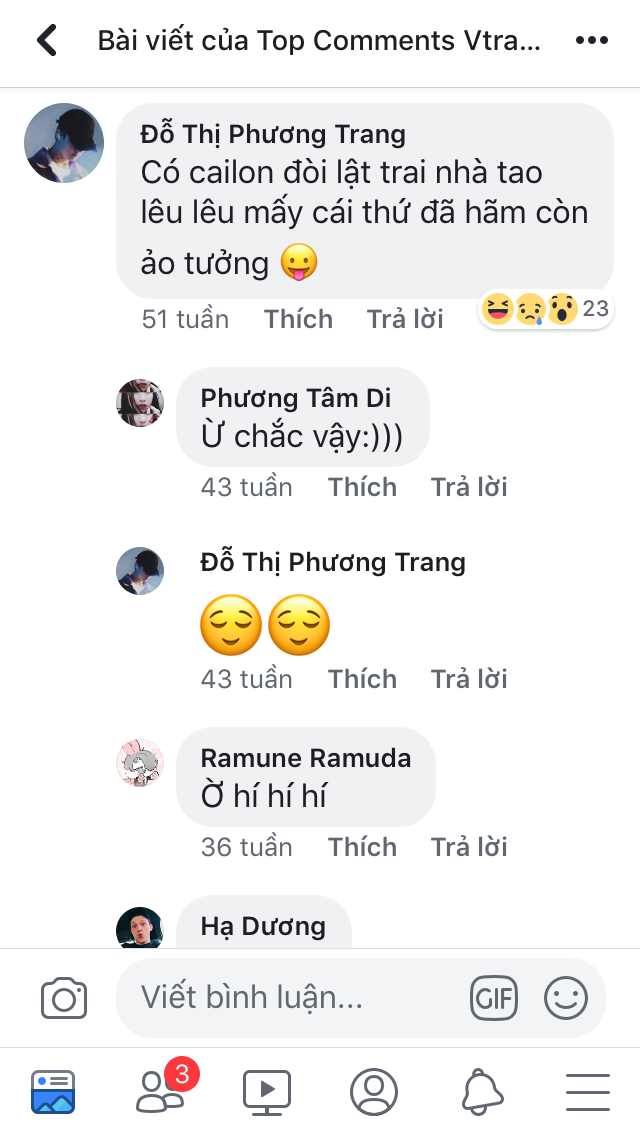Open the emoji sticker picker

[x=565, y=998]
